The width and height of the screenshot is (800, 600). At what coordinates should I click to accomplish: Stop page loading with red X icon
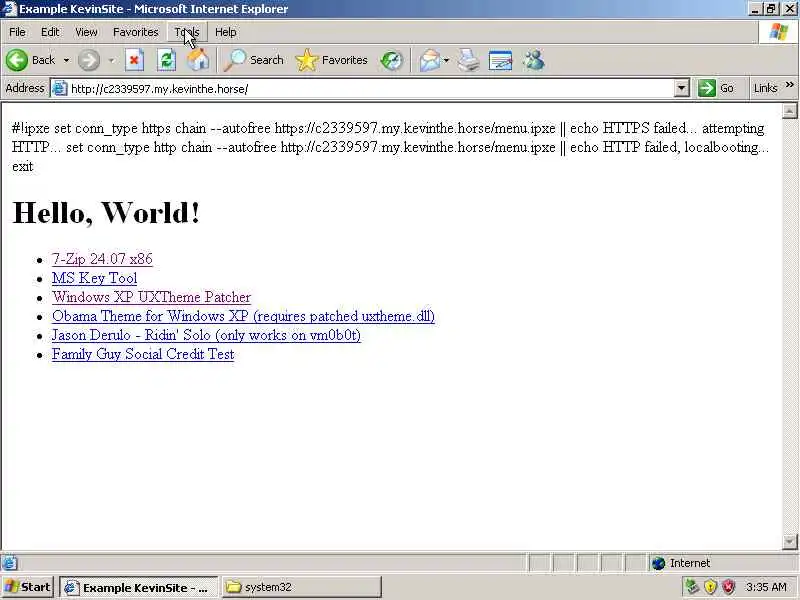[134, 60]
